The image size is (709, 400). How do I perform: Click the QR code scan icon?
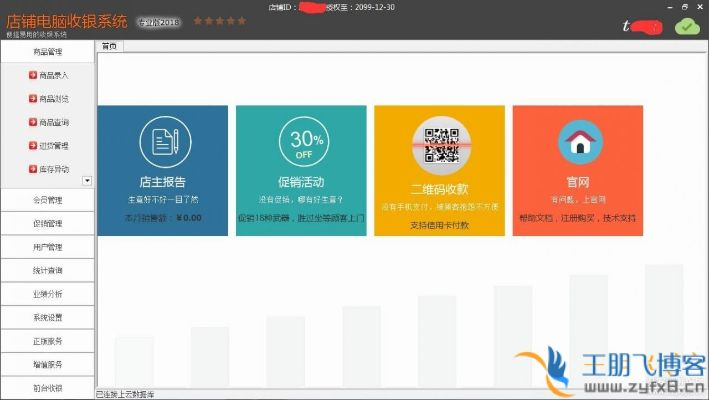[x=441, y=146]
